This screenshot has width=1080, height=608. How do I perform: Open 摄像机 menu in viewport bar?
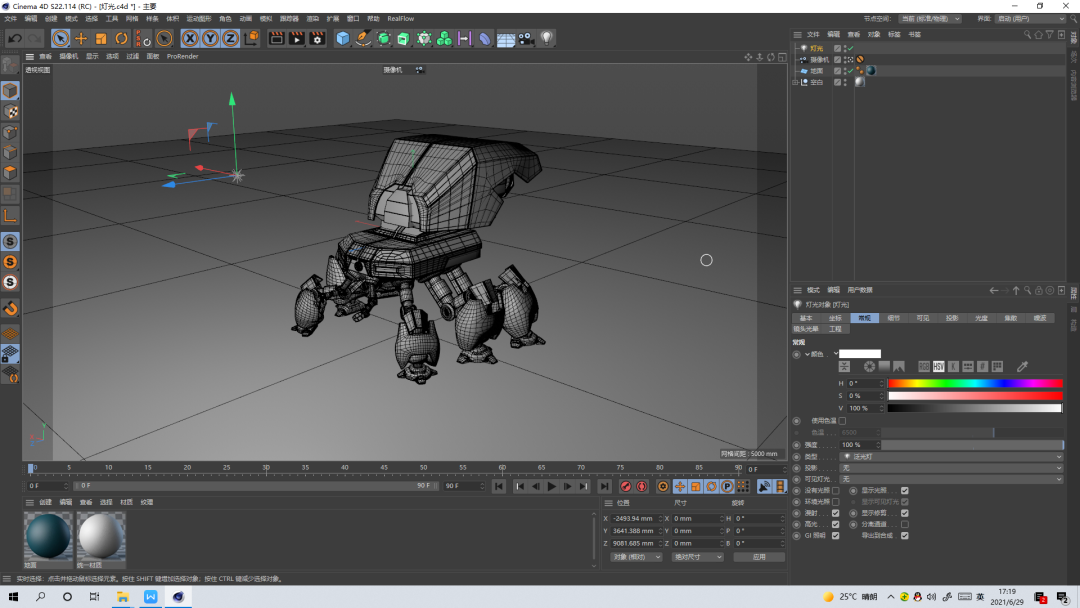[68, 56]
